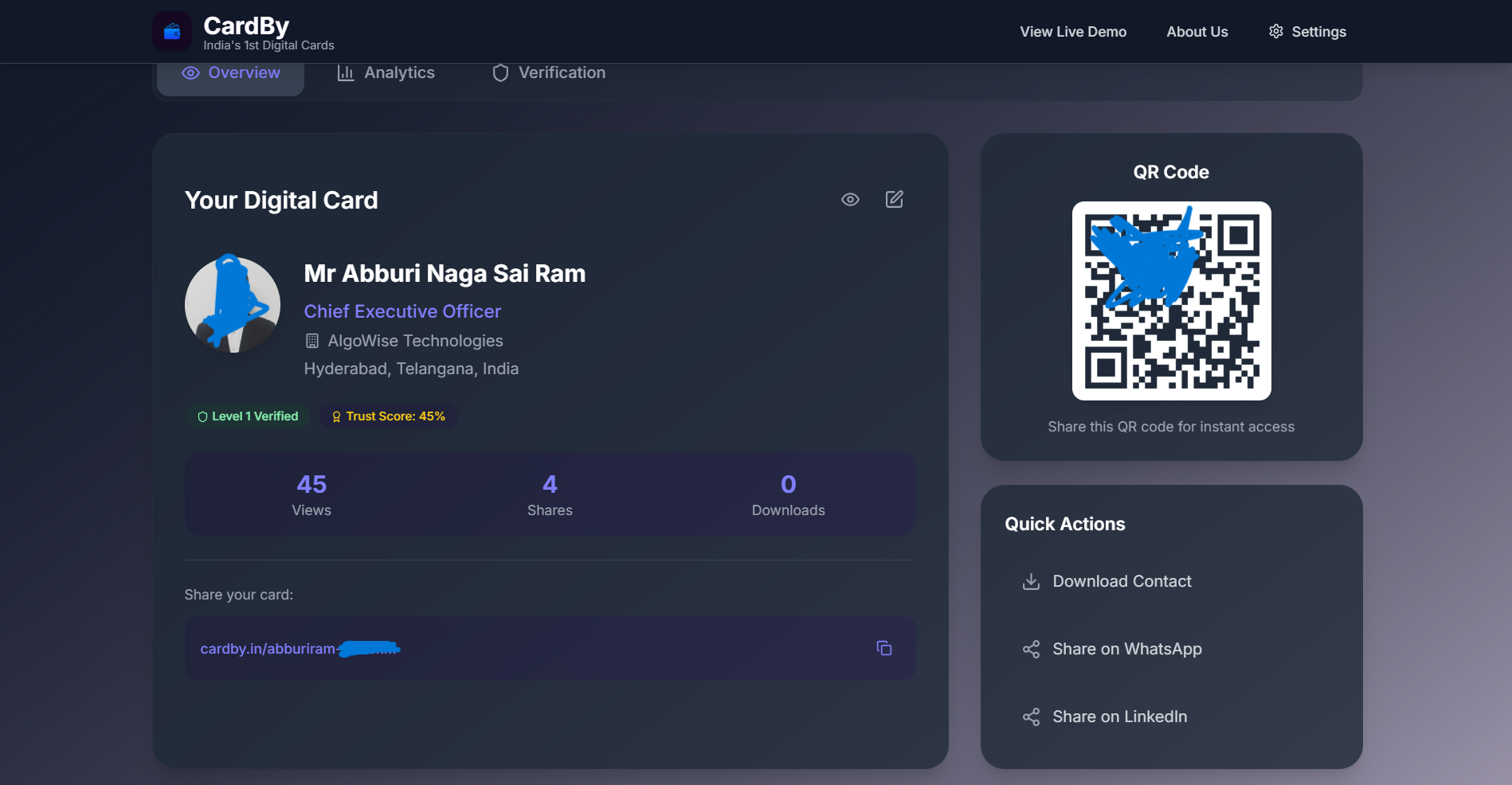Screen dimensions: 1512x785
Task: Click the Hyderabad, Telangana, India location text
Action: pyautogui.click(x=411, y=369)
